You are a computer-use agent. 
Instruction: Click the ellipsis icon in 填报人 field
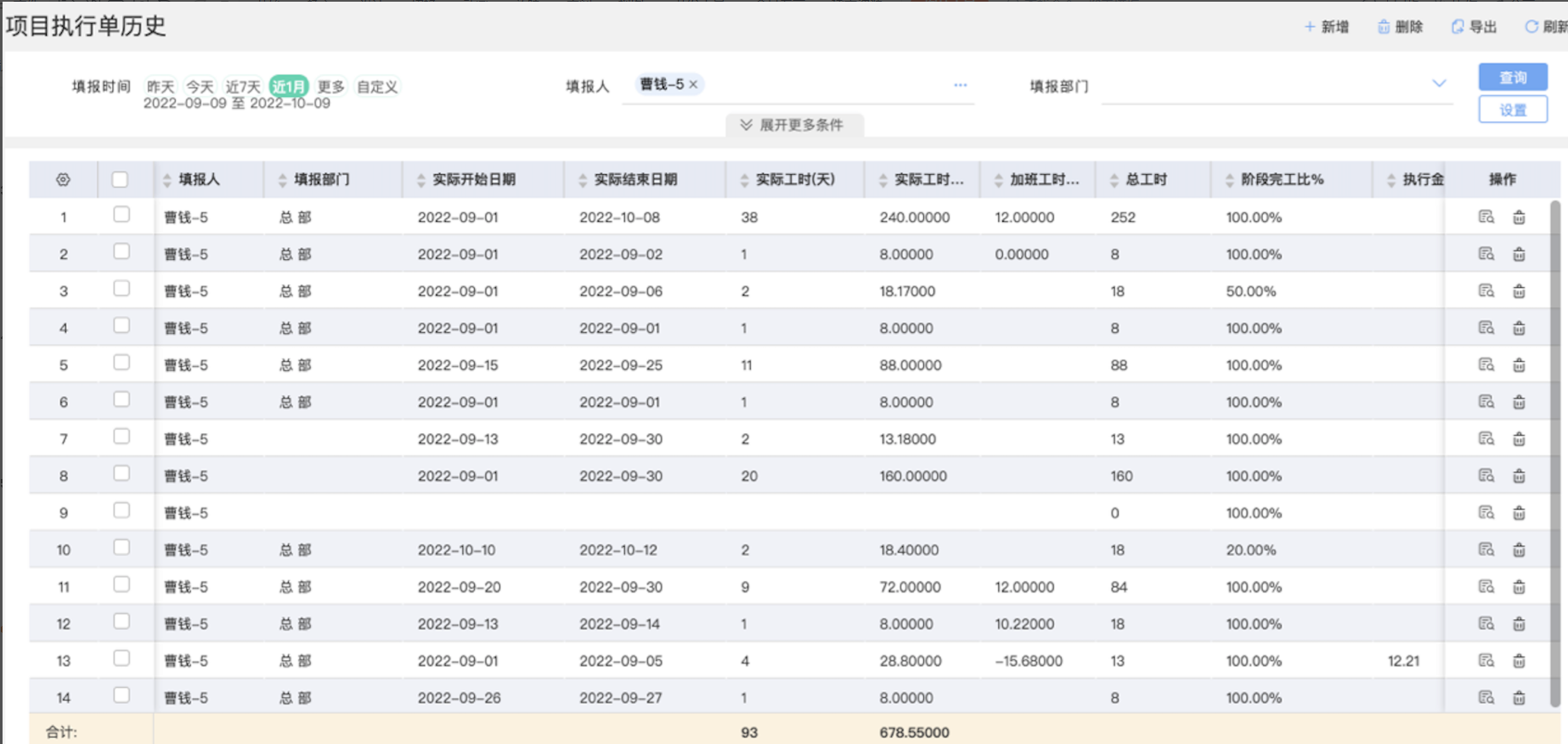[x=960, y=85]
